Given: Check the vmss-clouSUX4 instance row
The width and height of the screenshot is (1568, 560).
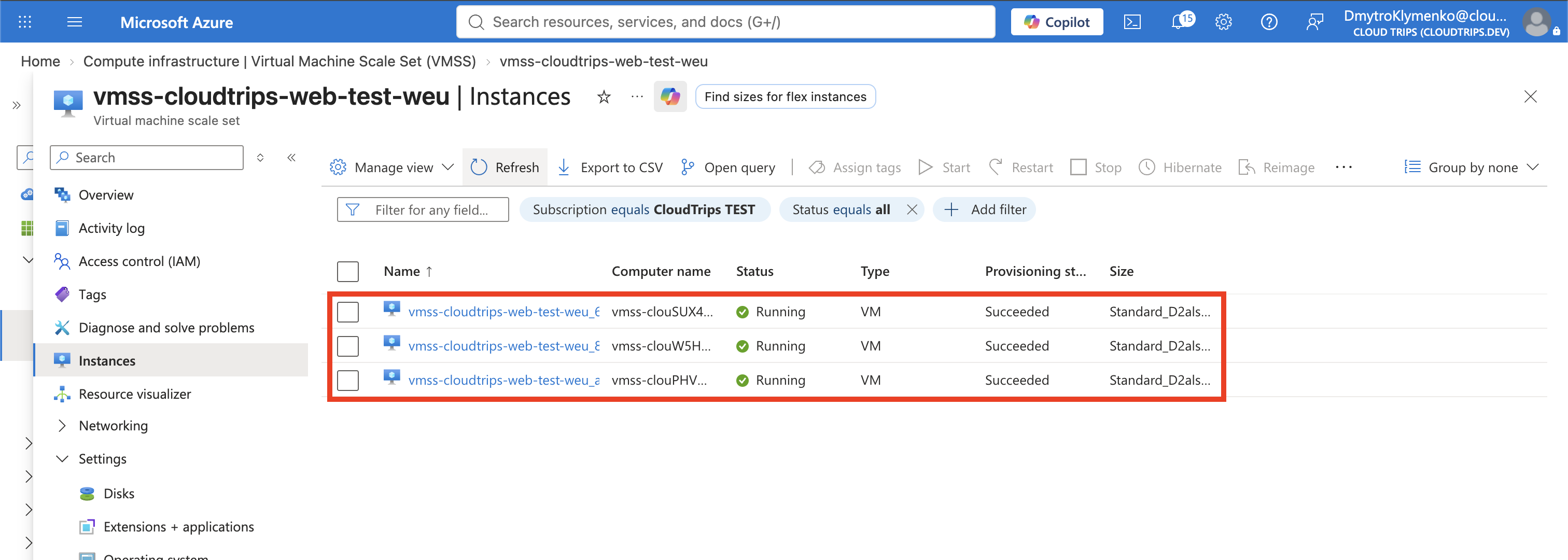Looking at the screenshot, I should coord(347,312).
